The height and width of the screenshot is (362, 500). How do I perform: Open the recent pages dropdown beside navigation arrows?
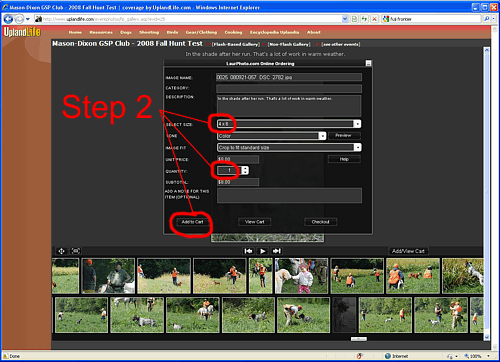coord(28,19)
